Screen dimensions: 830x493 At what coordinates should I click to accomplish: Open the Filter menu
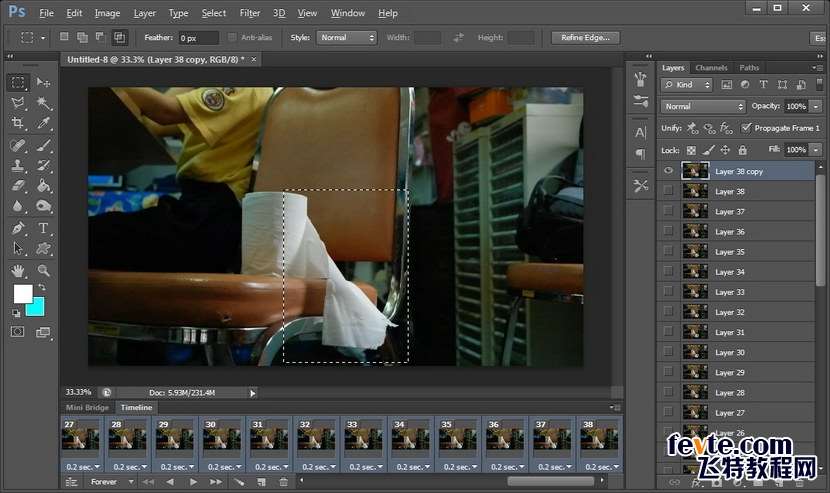[x=249, y=13]
